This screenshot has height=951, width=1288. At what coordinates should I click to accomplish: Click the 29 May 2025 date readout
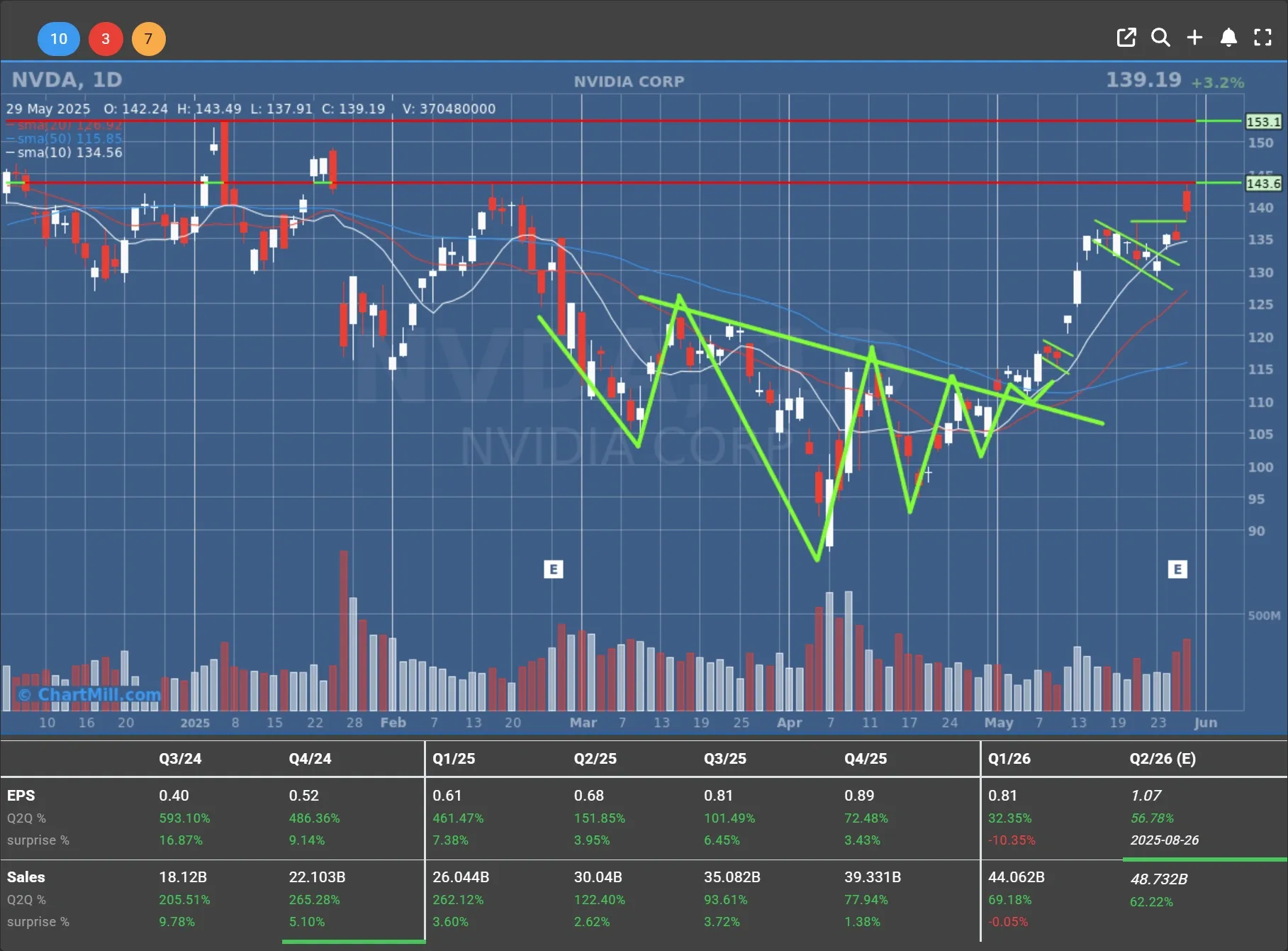[x=48, y=109]
